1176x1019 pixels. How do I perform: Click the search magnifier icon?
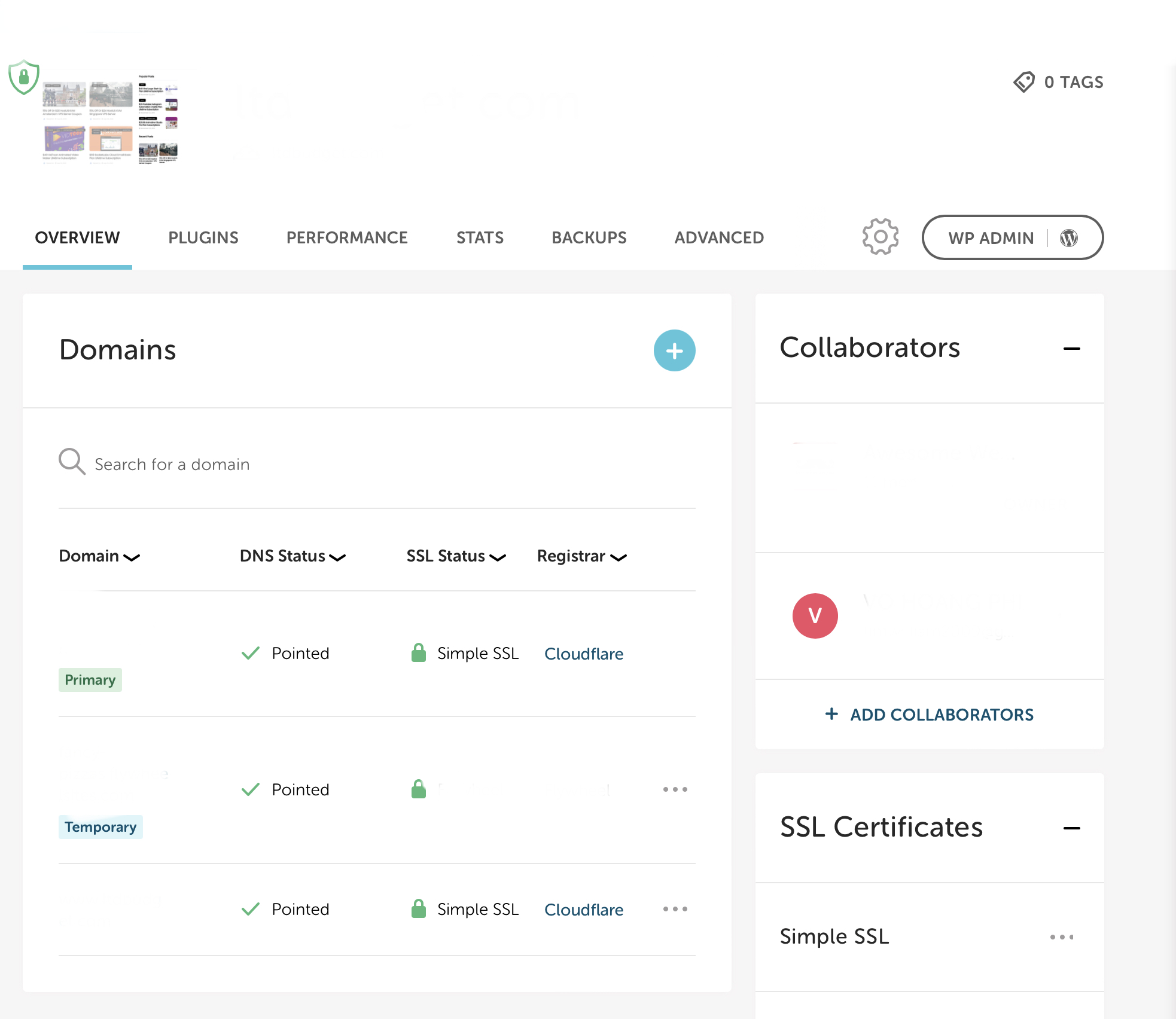tap(72, 462)
